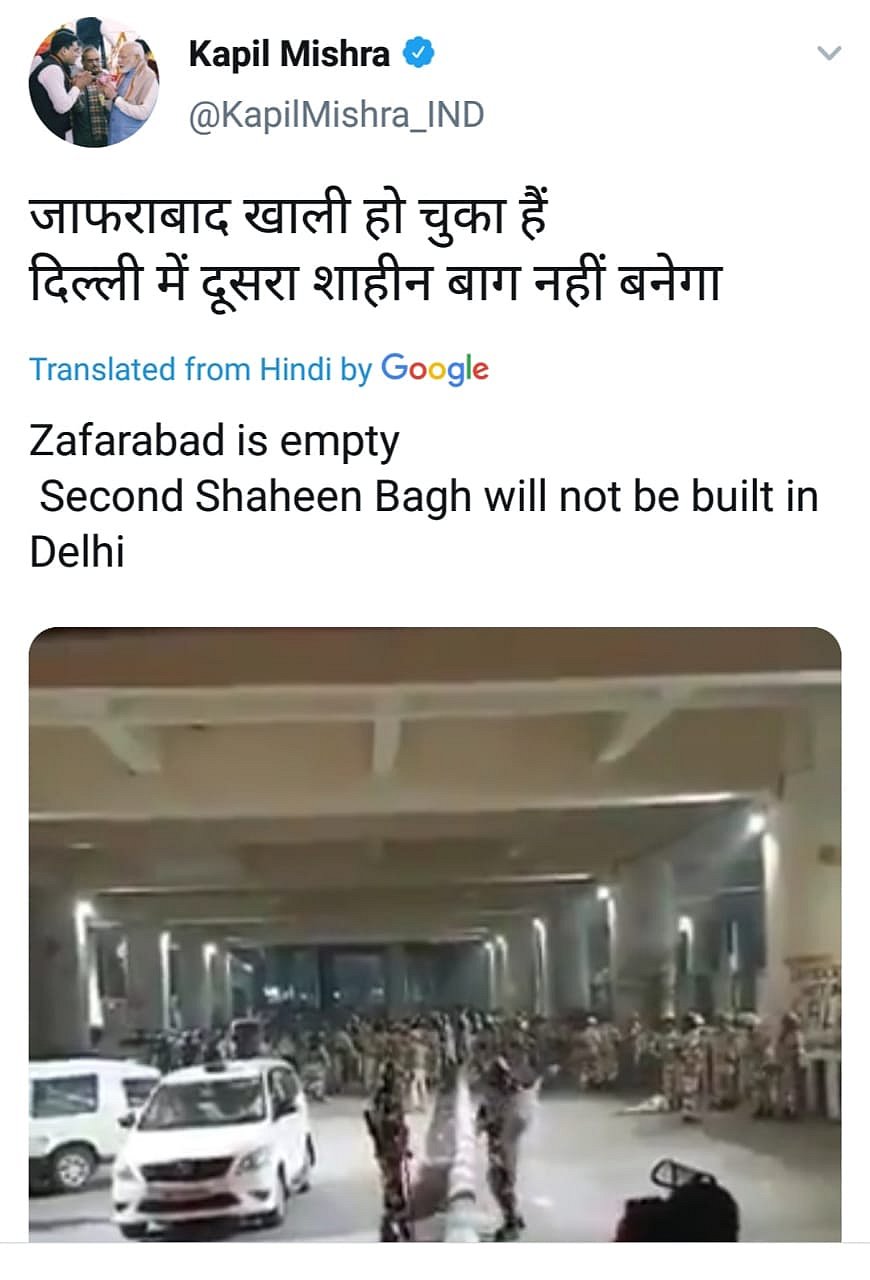Image resolution: width=870 pixels, height=1280 pixels.
Task: Open Kapil Mishra's profile picture
Action: point(93,82)
